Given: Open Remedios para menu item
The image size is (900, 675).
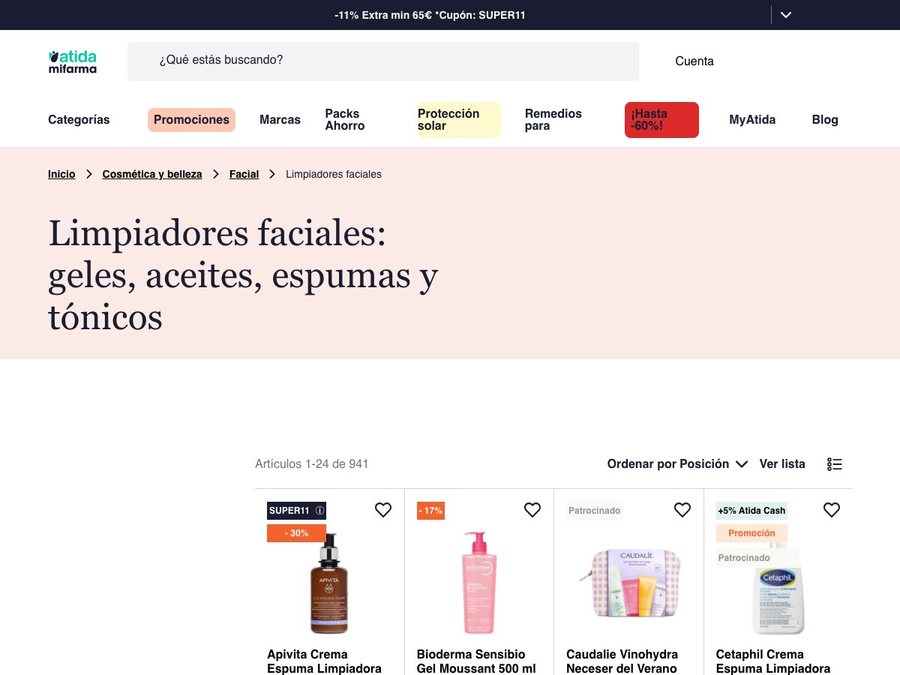Looking at the screenshot, I should (x=553, y=119).
